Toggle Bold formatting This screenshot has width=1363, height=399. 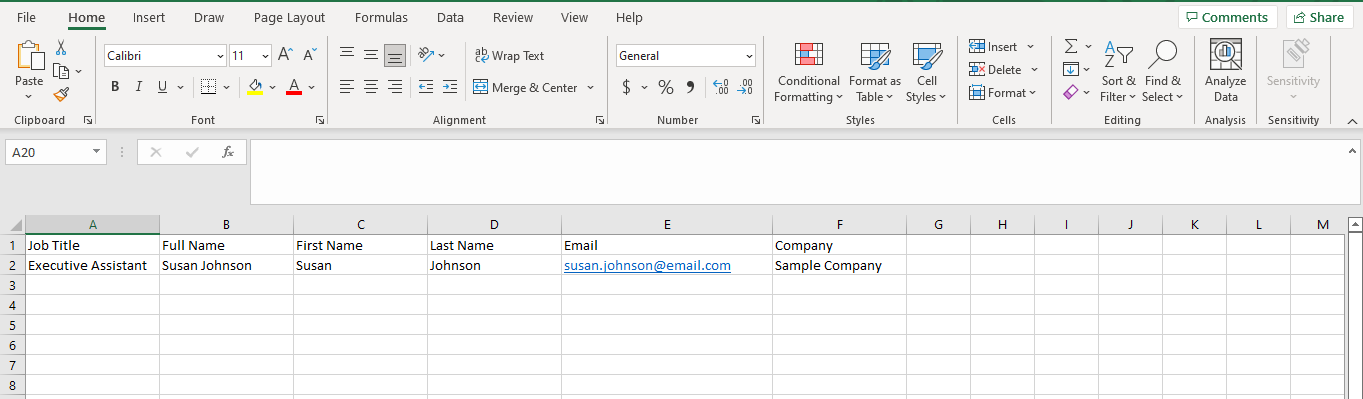point(115,87)
